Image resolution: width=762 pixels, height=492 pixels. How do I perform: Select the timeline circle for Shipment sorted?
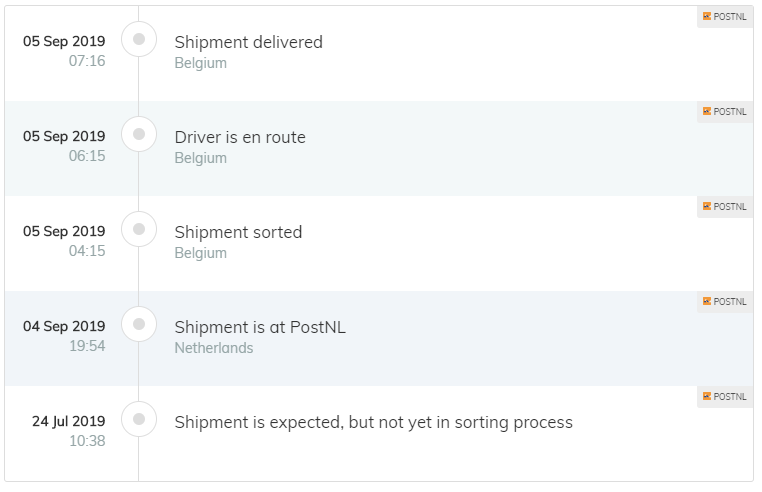pyautogui.click(x=139, y=229)
